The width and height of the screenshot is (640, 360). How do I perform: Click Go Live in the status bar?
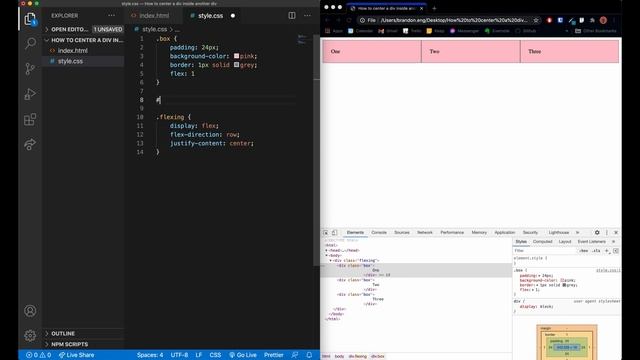tap(243, 355)
